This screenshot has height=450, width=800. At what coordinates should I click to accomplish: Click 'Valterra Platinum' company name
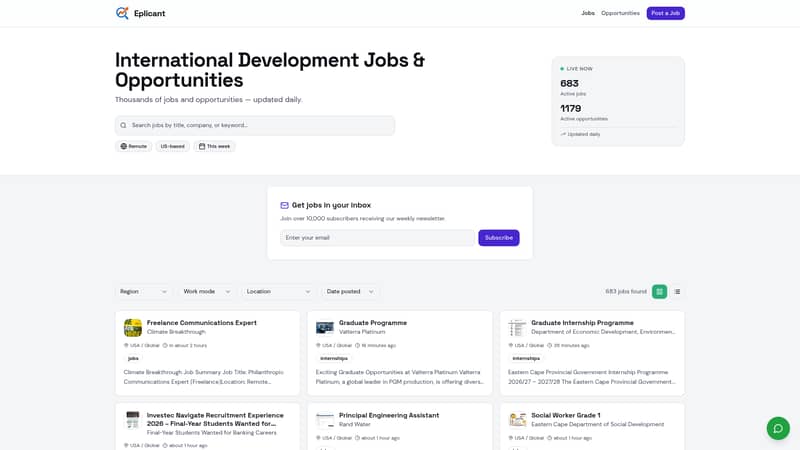pyautogui.click(x=362, y=332)
